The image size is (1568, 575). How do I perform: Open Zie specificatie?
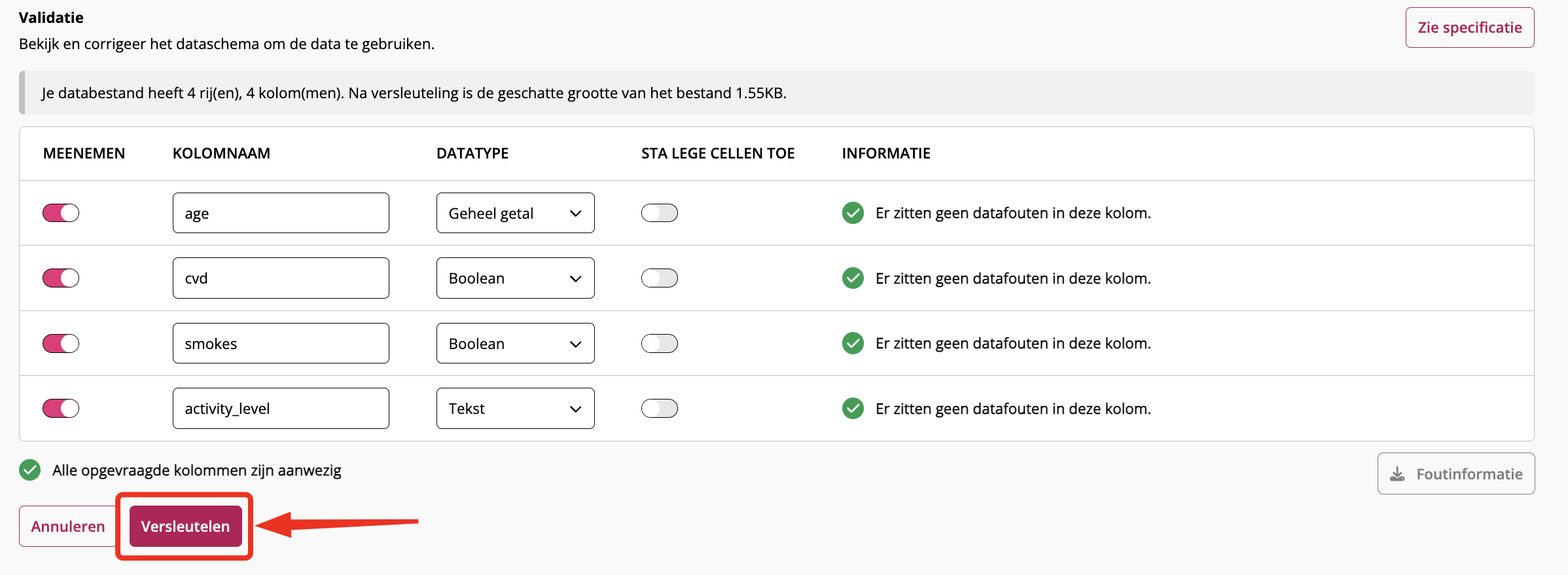coord(1469,28)
